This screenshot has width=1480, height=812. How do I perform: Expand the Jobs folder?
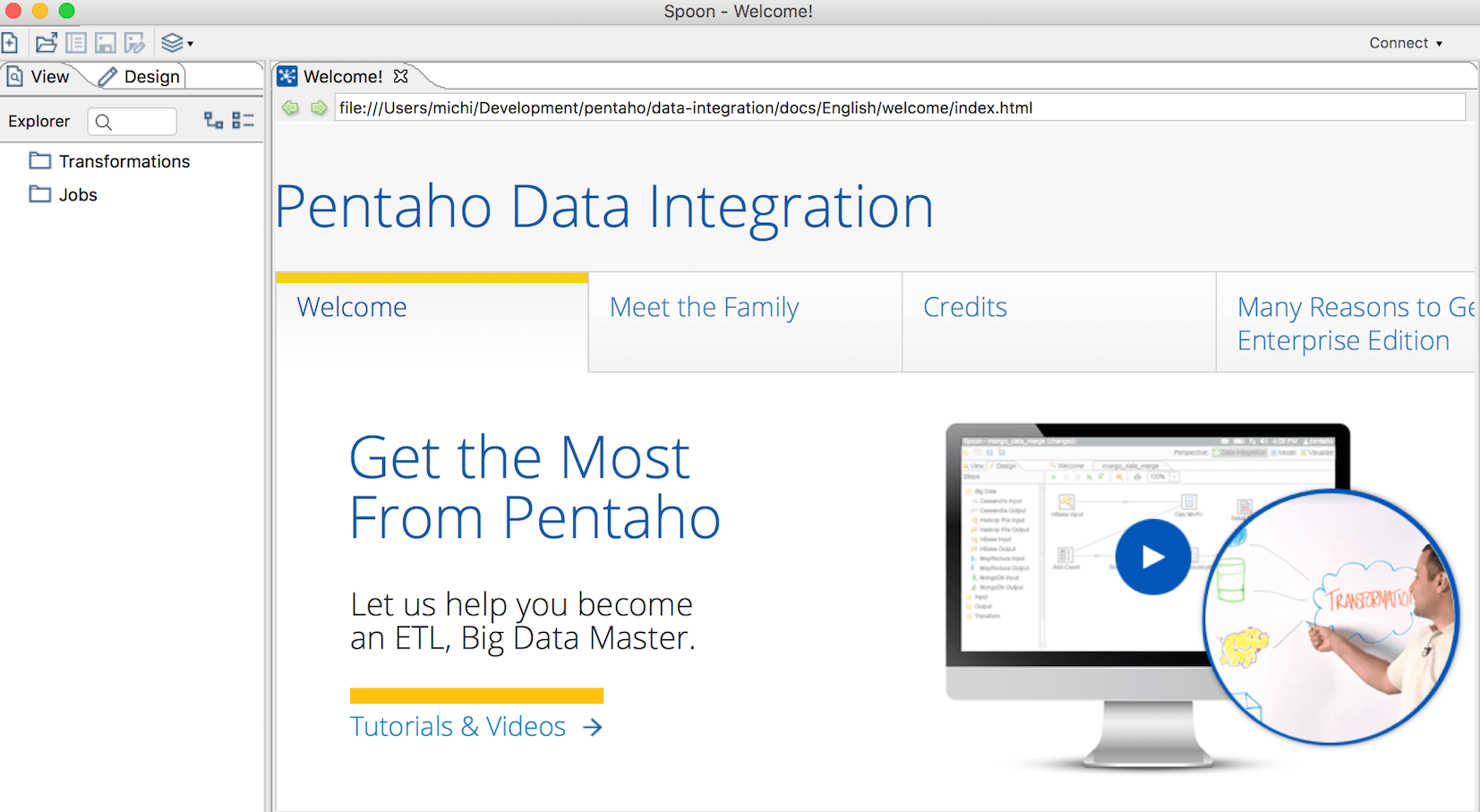pos(78,194)
